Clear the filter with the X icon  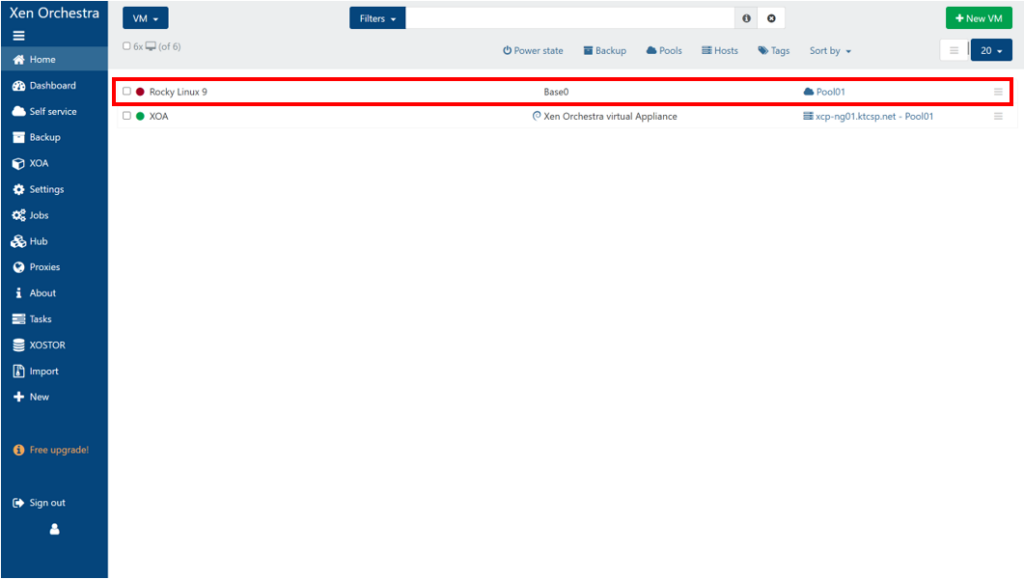(x=770, y=19)
